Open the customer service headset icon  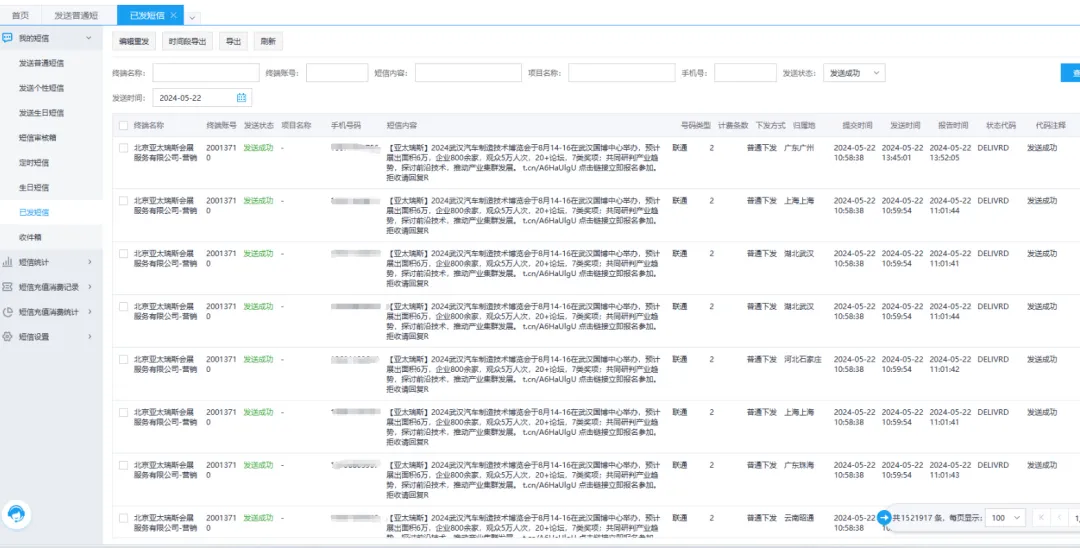17,514
